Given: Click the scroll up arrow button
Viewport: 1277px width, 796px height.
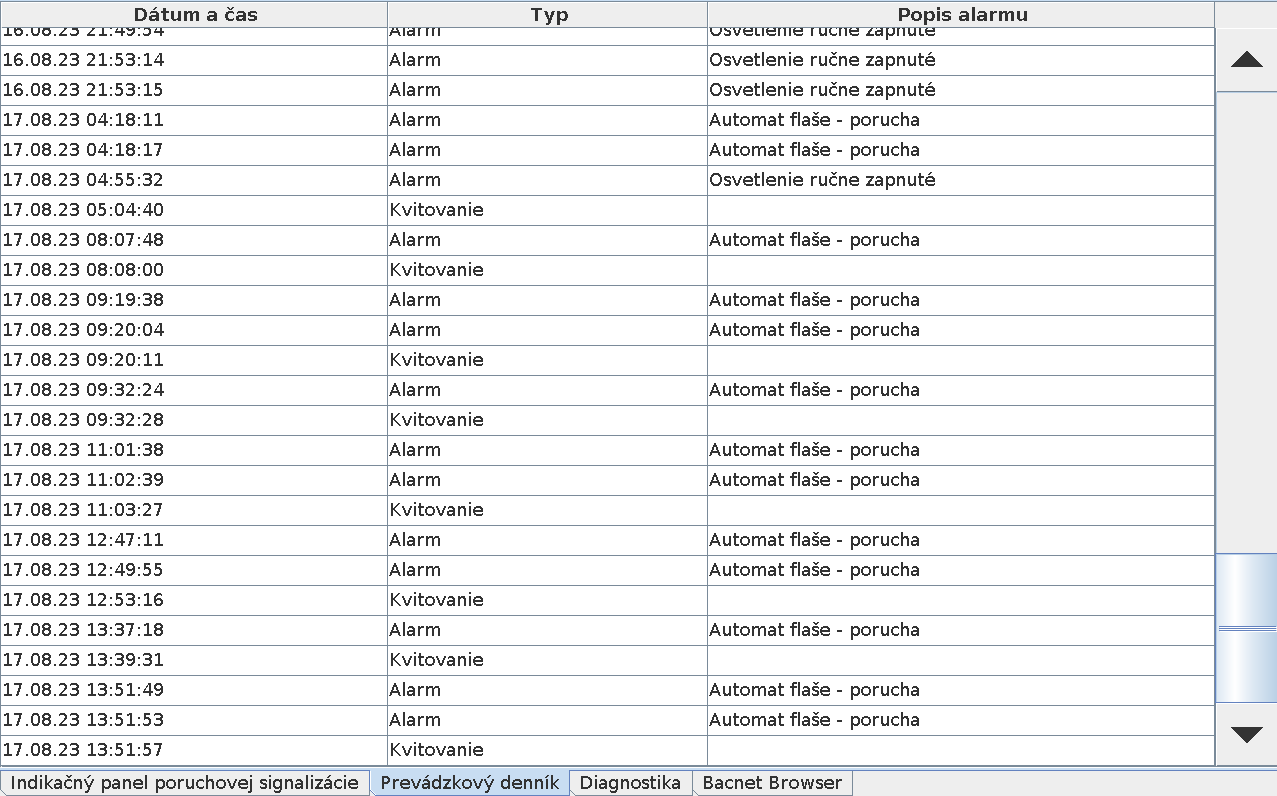Looking at the screenshot, I should tap(1246, 60).
